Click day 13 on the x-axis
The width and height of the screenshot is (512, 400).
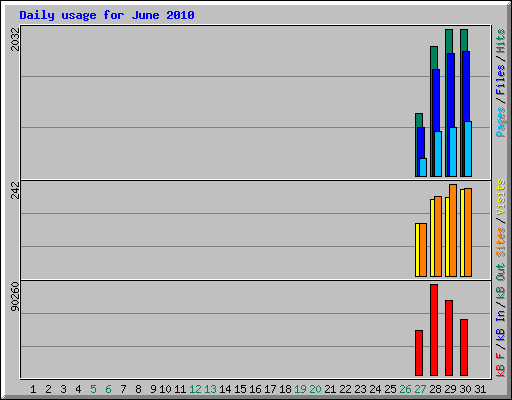point(210,389)
